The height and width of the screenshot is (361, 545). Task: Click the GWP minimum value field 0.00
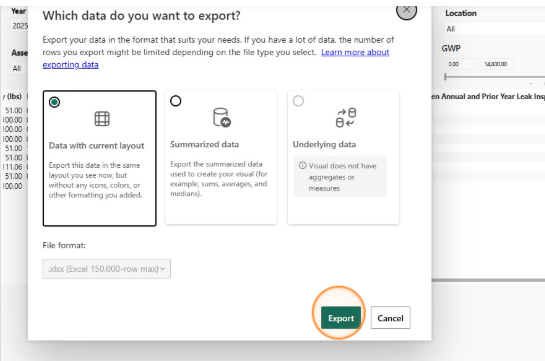(x=462, y=64)
